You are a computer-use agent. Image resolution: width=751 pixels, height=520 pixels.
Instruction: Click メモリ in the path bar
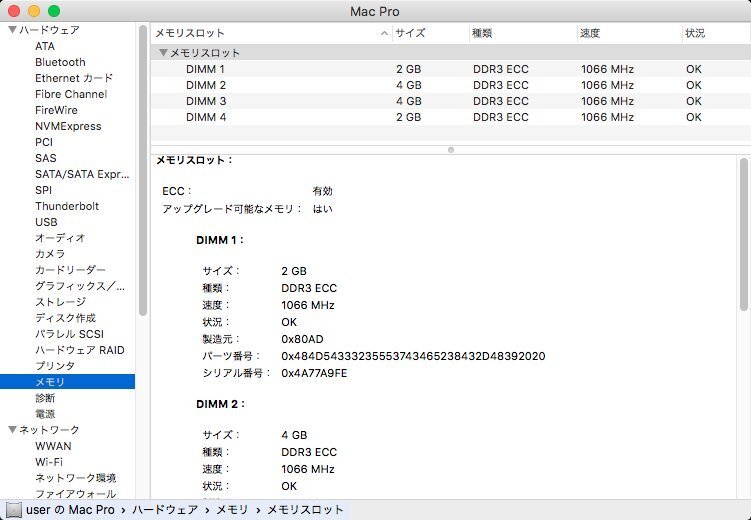(x=232, y=510)
